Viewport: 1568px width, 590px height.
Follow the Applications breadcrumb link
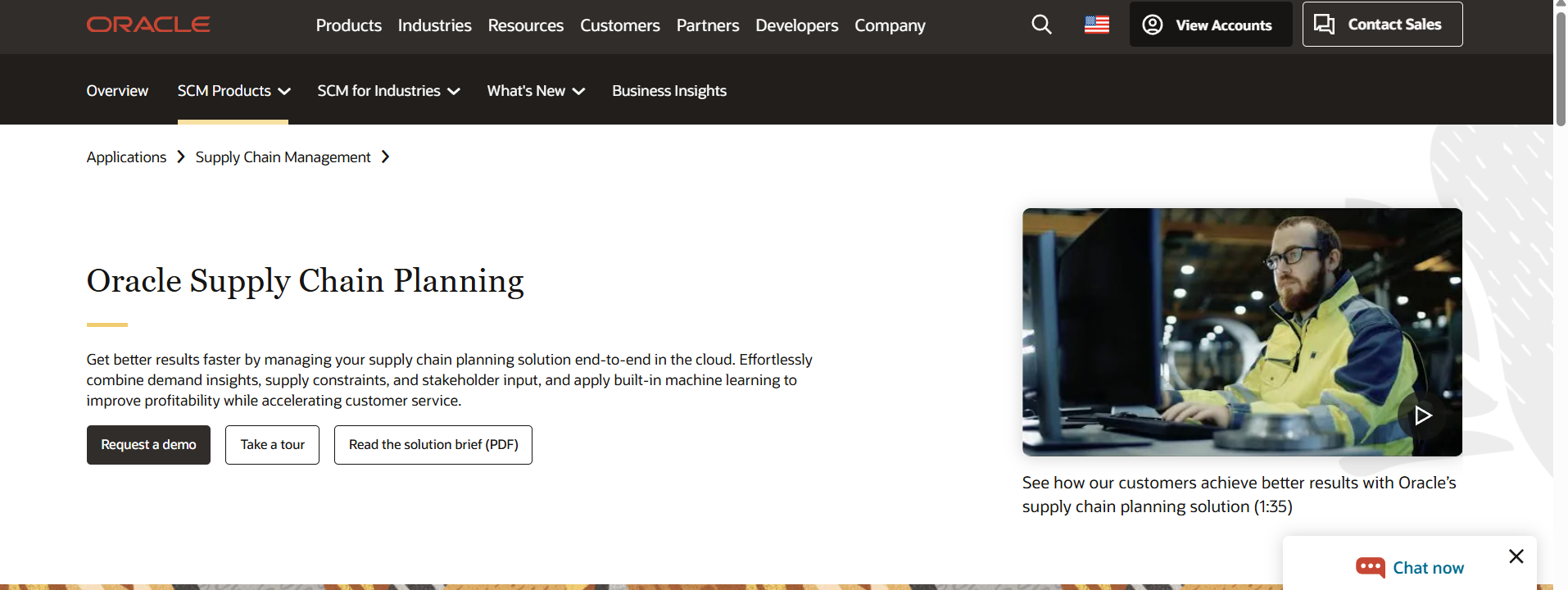126,157
